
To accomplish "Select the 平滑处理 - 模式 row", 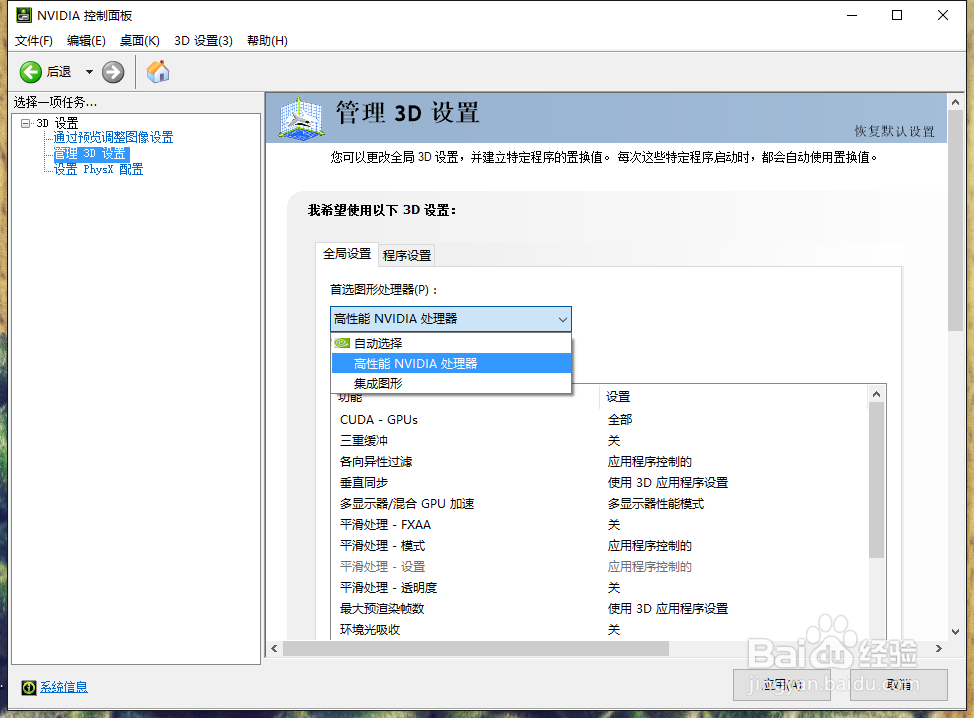I will (600, 546).
